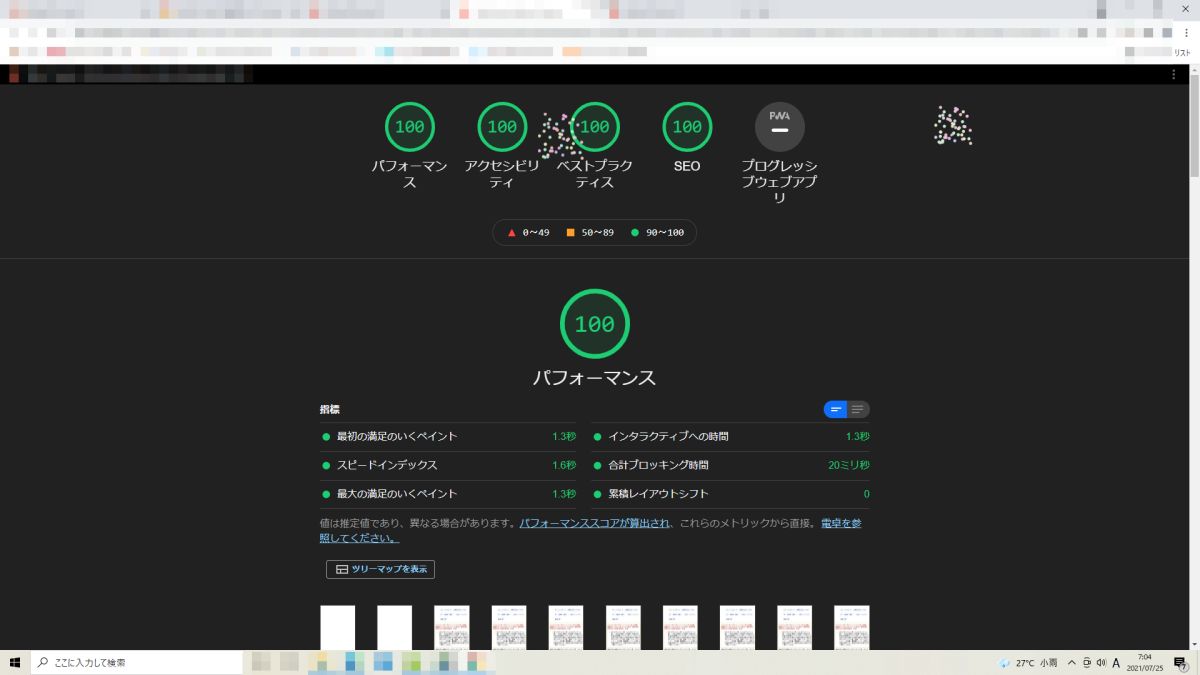The image size is (1200, 675).
Task: Show hidden system tray icons chevron
Action: pyautogui.click(x=1071, y=663)
